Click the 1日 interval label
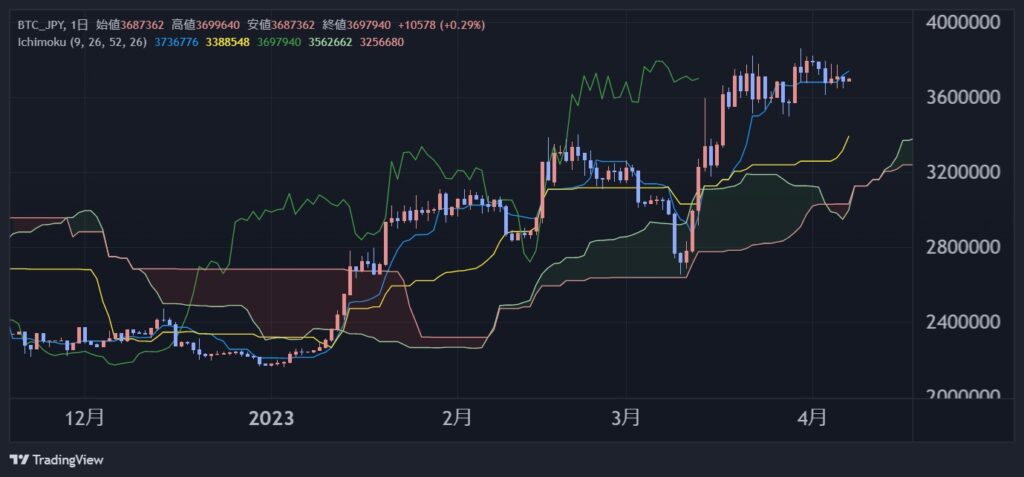1024x477 pixels. [x=78, y=25]
